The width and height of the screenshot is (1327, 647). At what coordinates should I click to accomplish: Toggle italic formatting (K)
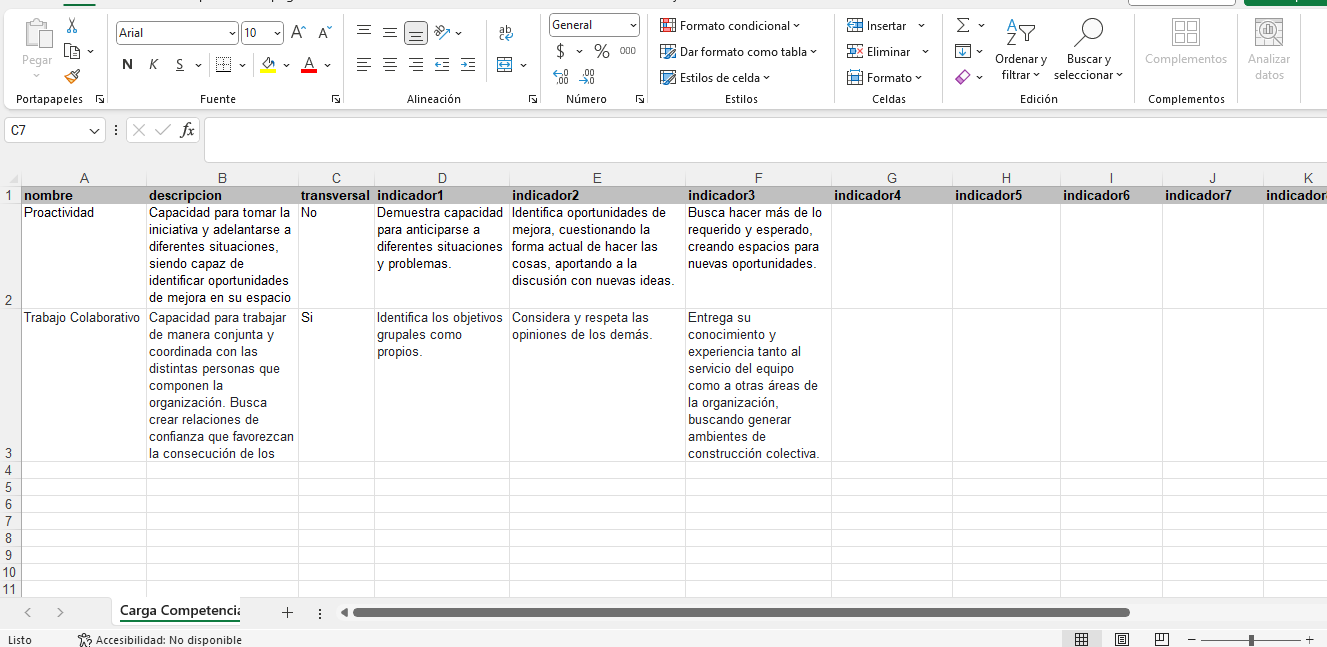pos(153,65)
